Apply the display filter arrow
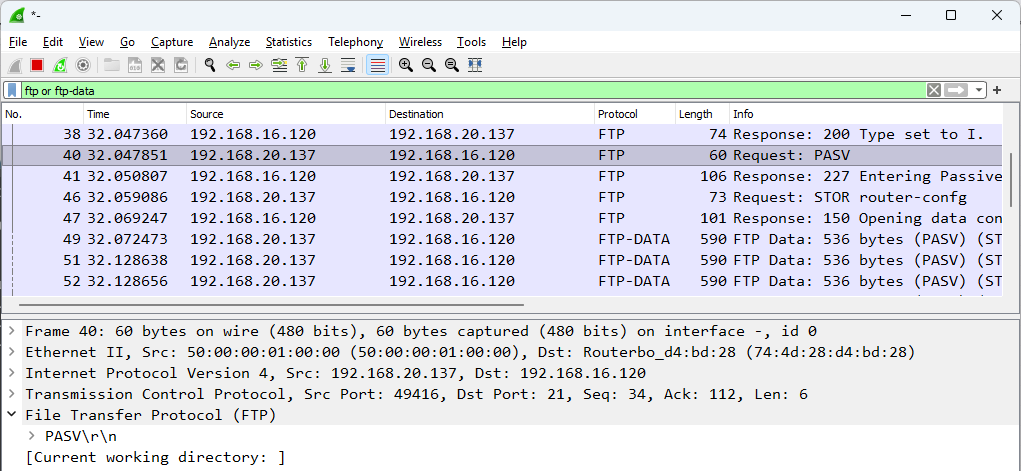This screenshot has width=1021, height=471. (956, 91)
